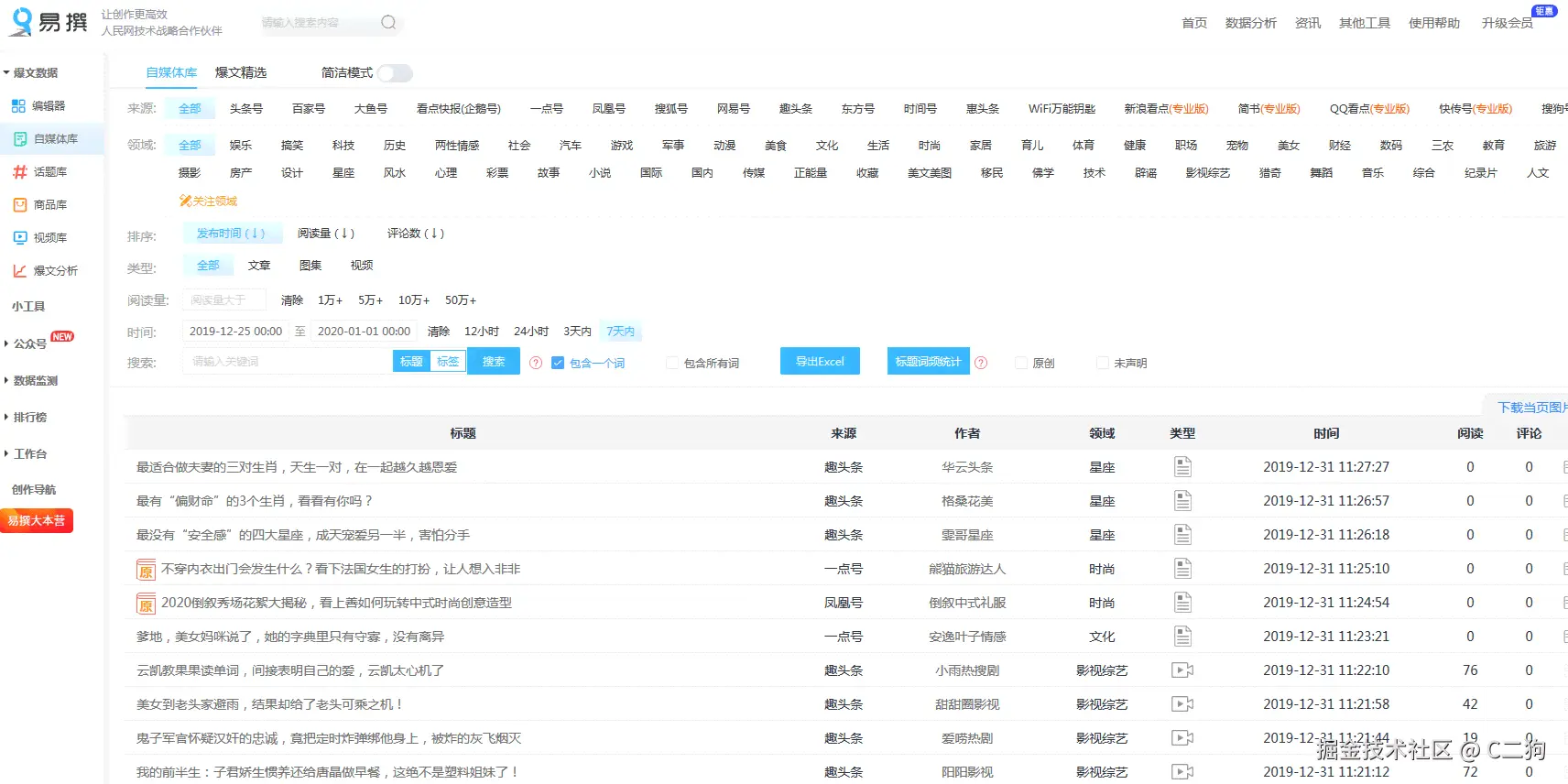Sort by 阅读量 descending
Viewport: 1568px width, 784px height.
pyautogui.click(x=325, y=234)
